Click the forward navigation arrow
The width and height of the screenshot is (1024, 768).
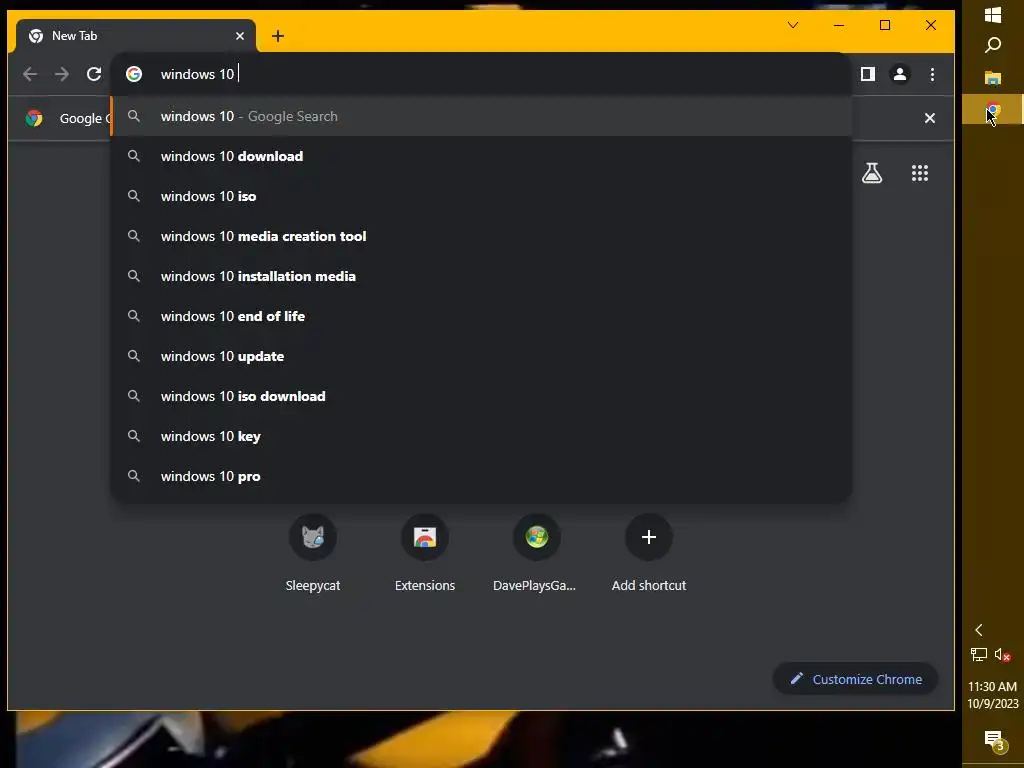[x=62, y=74]
